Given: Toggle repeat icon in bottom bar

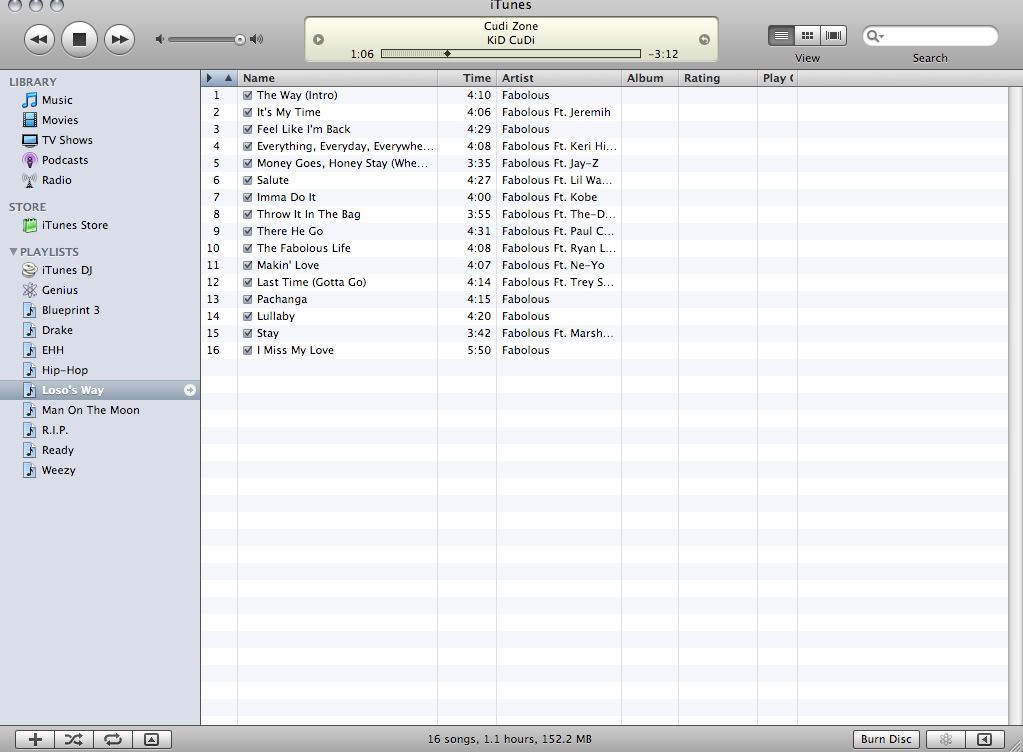Looking at the screenshot, I should pos(113,740).
